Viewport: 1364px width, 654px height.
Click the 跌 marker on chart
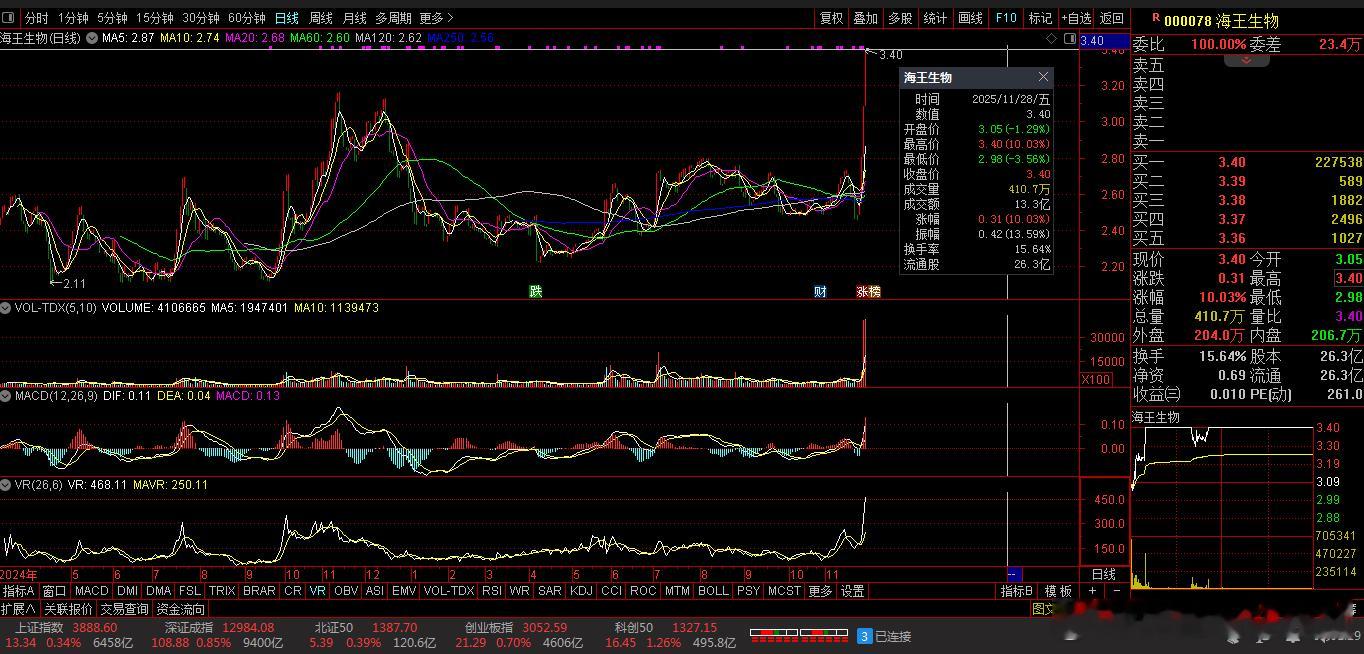[x=536, y=291]
